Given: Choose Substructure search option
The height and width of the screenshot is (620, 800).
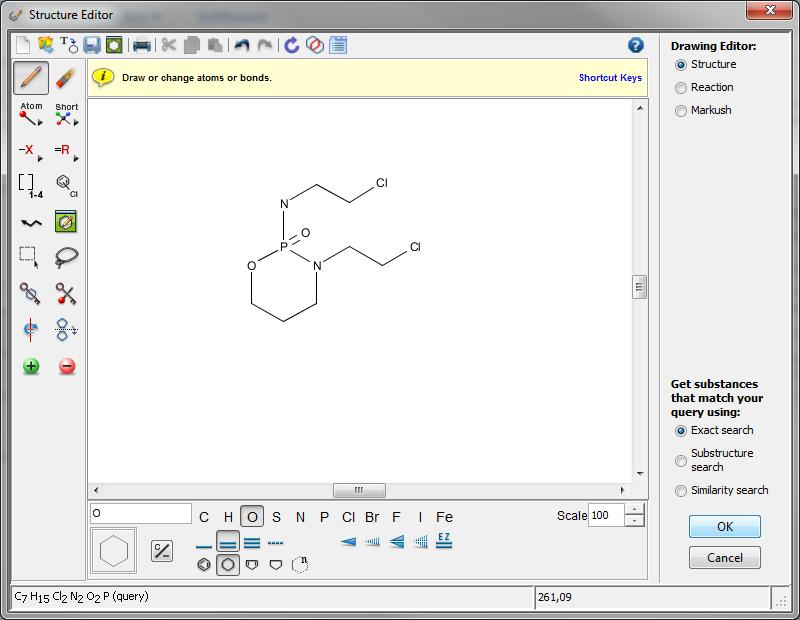Looking at the screenshot, I should 681,460.
